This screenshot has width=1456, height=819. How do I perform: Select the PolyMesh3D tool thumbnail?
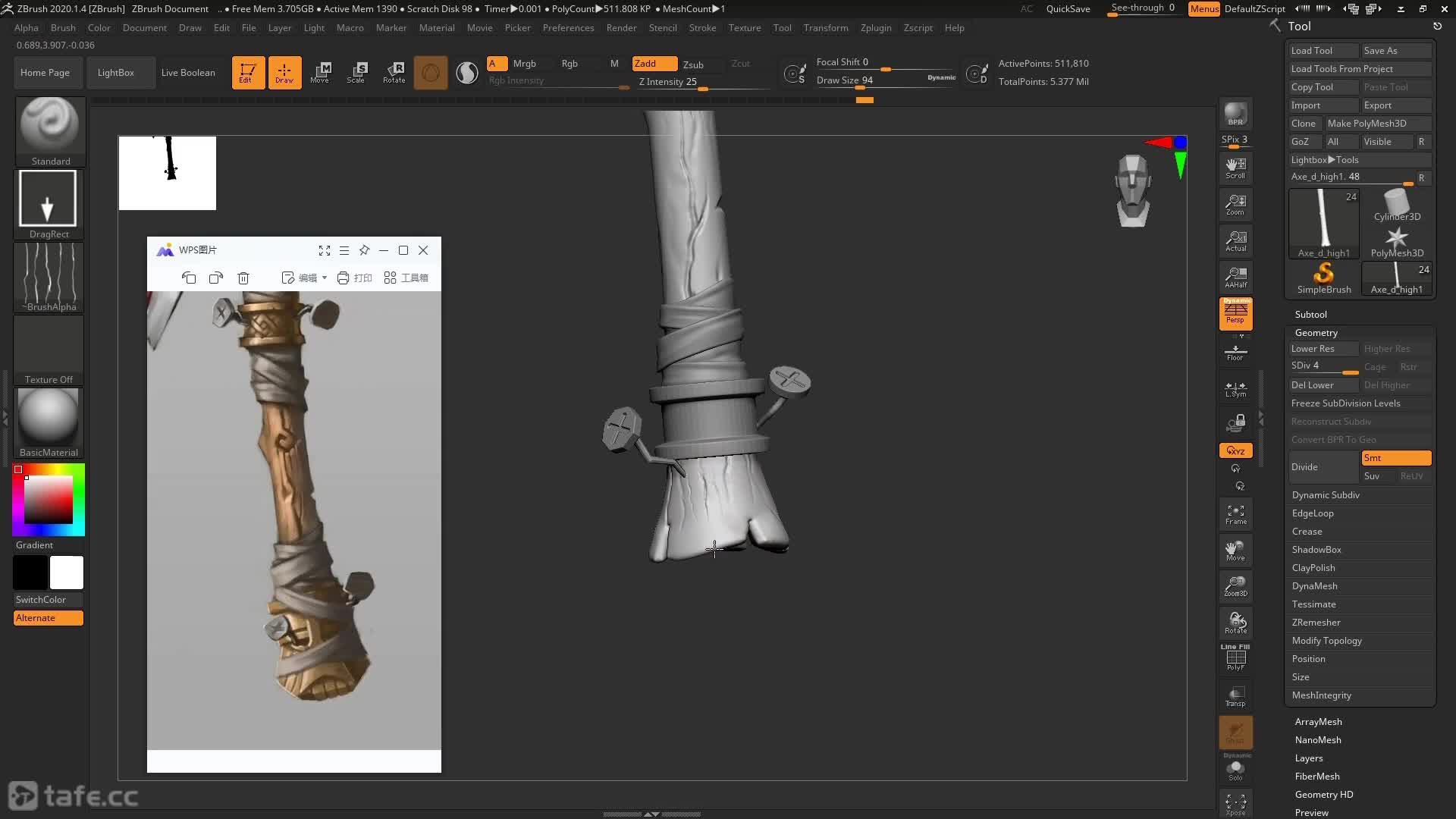pos(1397,243)
